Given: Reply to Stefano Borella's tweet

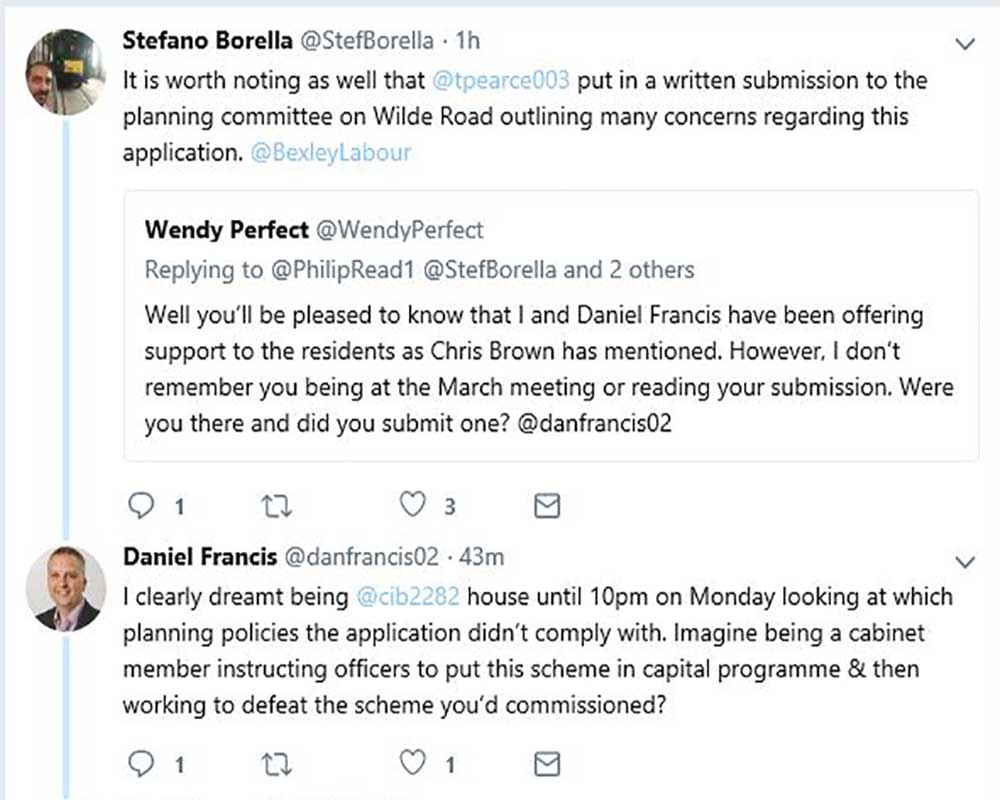Looking at the screenshot, I should pos(143,507).
